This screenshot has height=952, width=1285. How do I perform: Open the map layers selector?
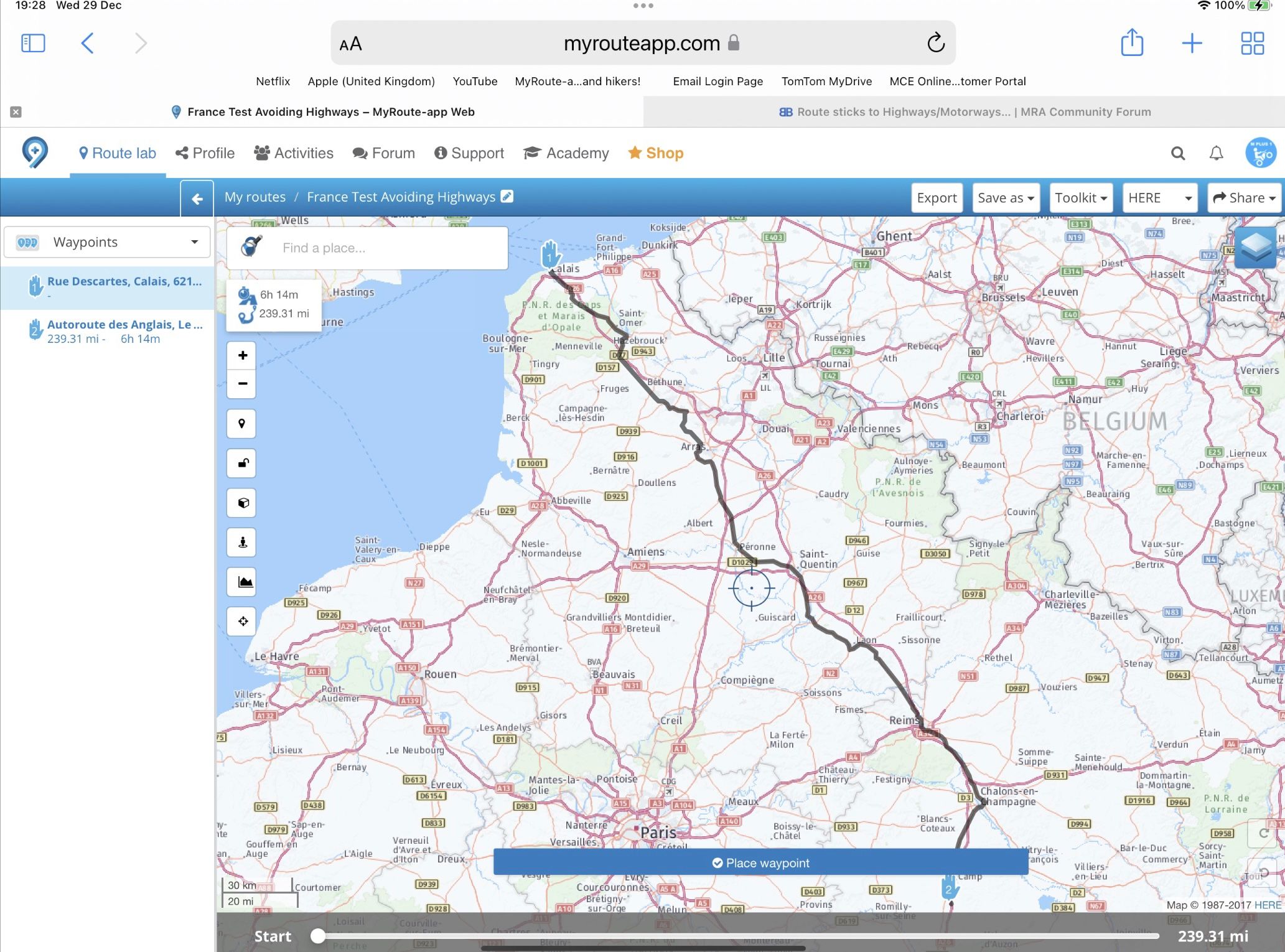[x=1255, y=248]
